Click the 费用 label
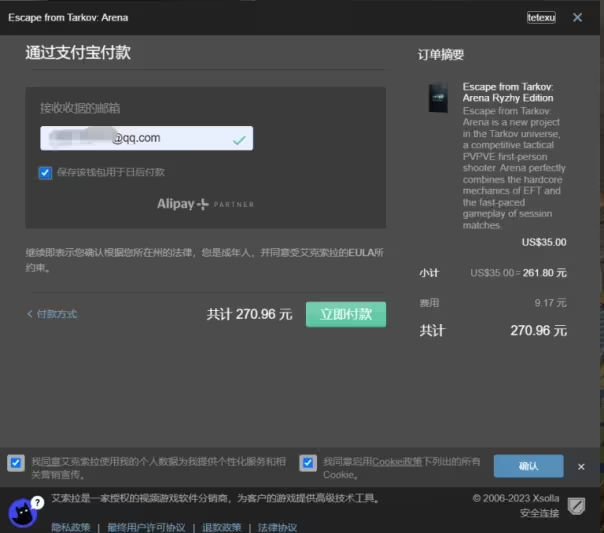The height and width of the screenshot is (533, 604). pos(429,303)
